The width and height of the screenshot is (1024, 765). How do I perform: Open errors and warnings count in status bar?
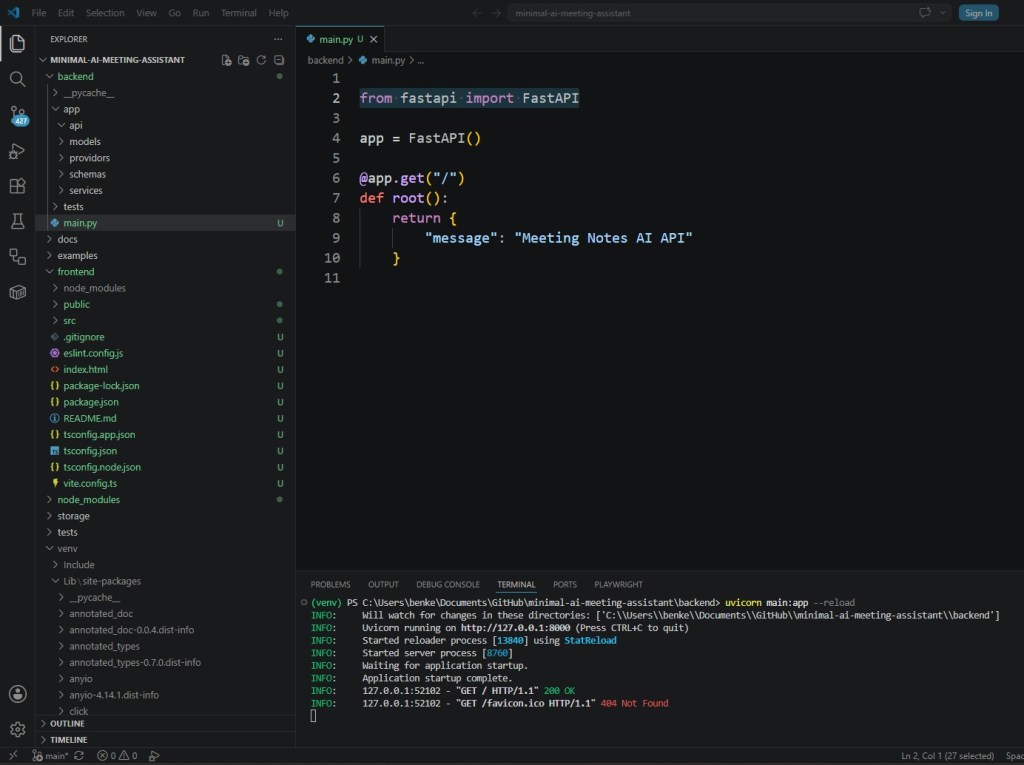pyautogui.click(x=118, y=756)
